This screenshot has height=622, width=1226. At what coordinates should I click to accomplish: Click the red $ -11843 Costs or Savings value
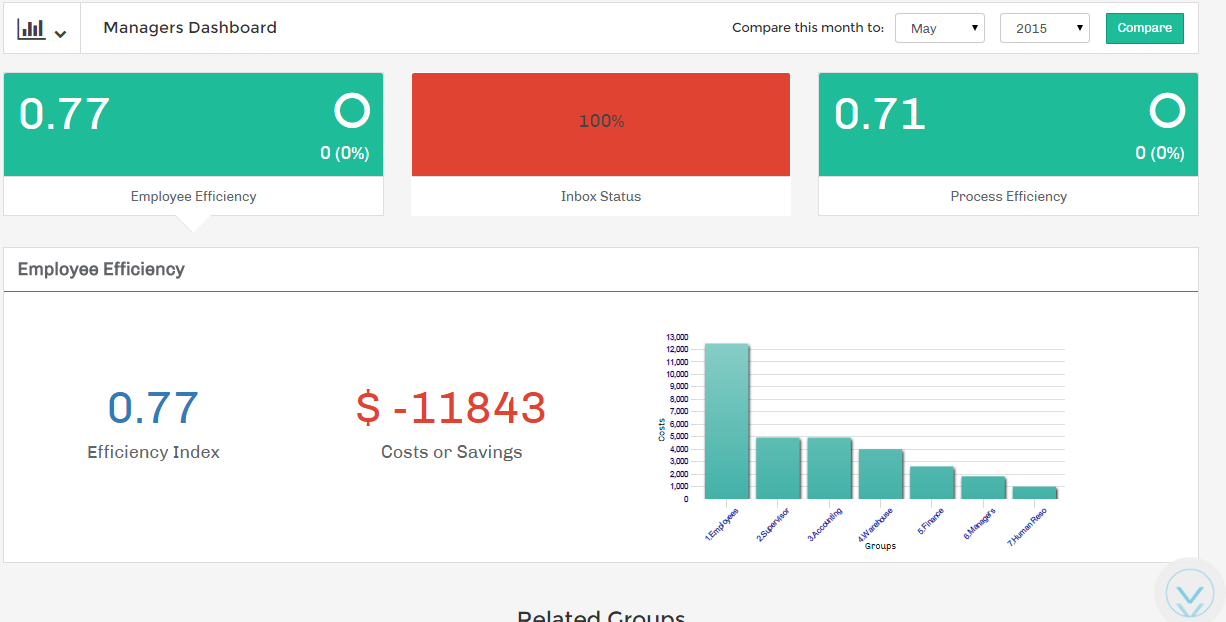pos(451,408)
